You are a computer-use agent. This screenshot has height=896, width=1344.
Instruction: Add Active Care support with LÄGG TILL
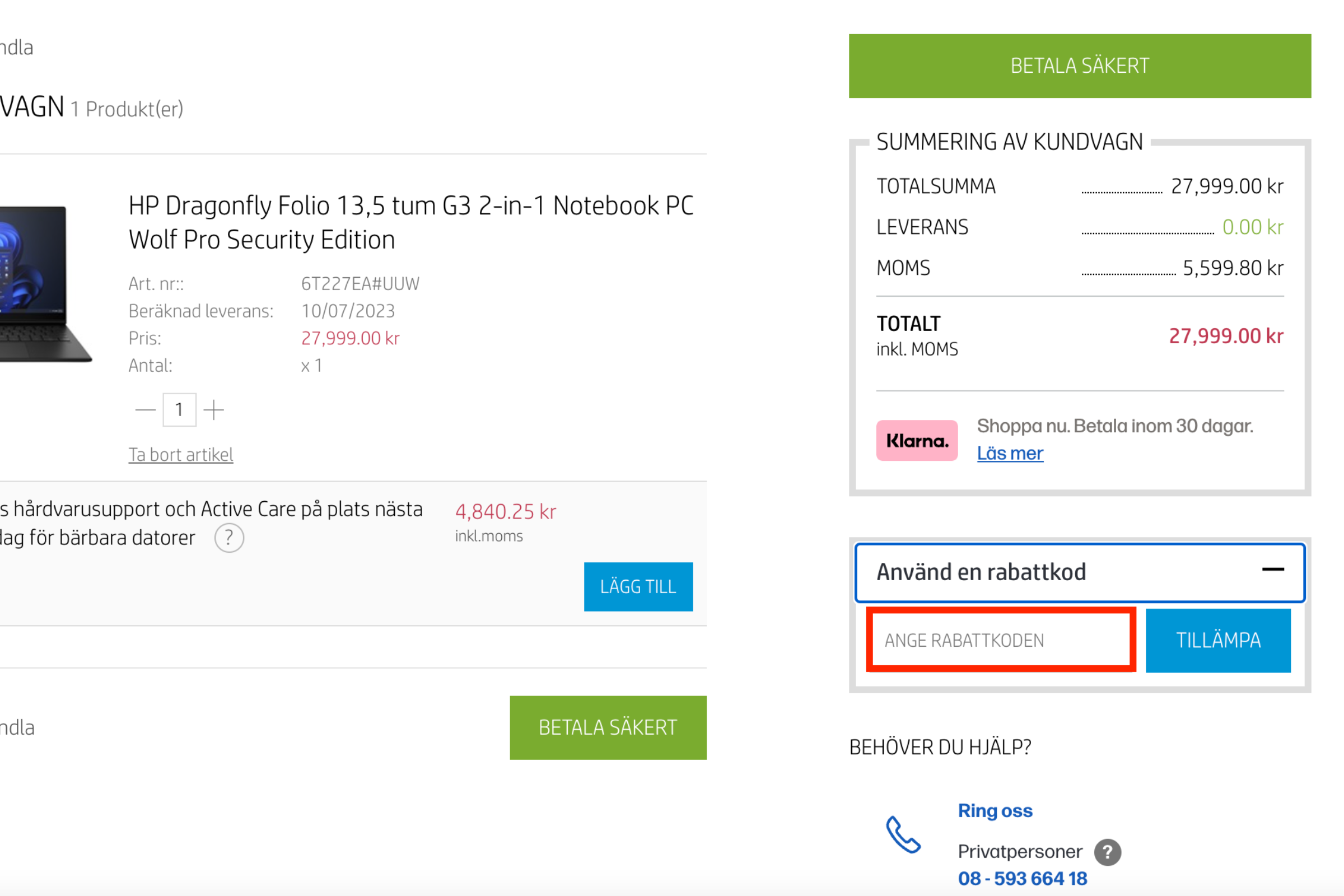coord(638,586)
